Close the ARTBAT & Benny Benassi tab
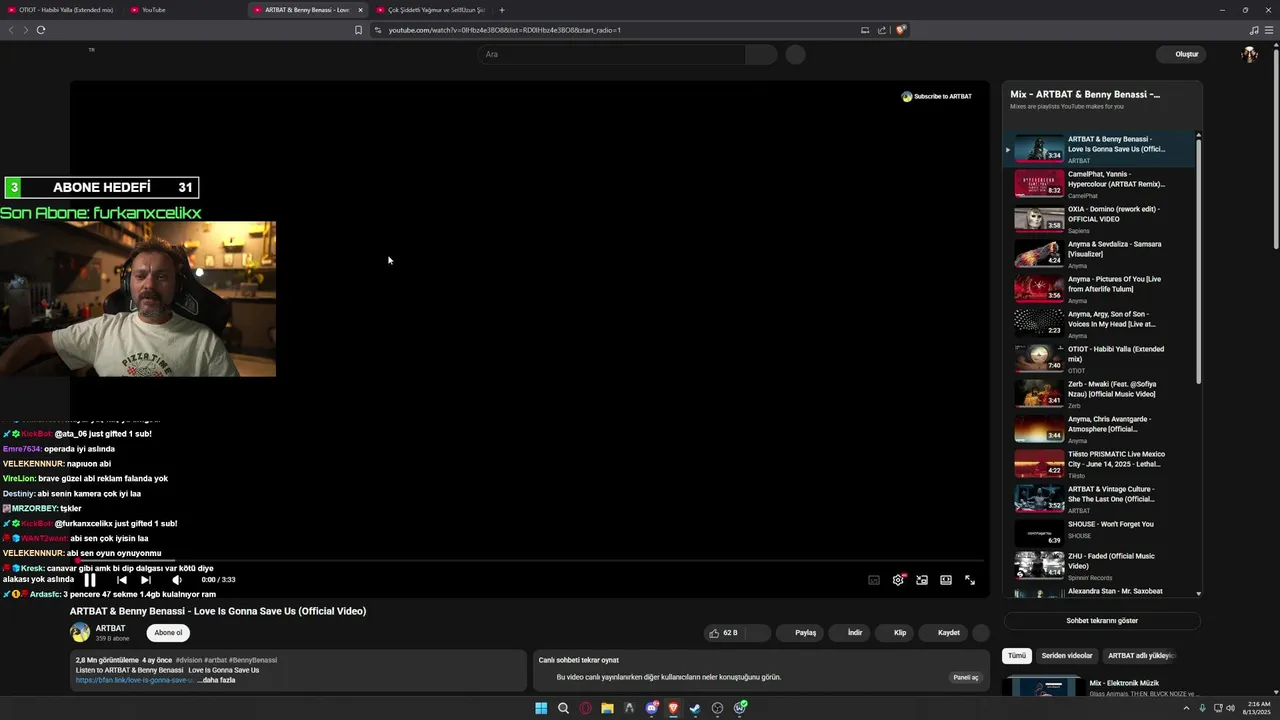Viewport: 1280px width, 720px height. point(361,10)
